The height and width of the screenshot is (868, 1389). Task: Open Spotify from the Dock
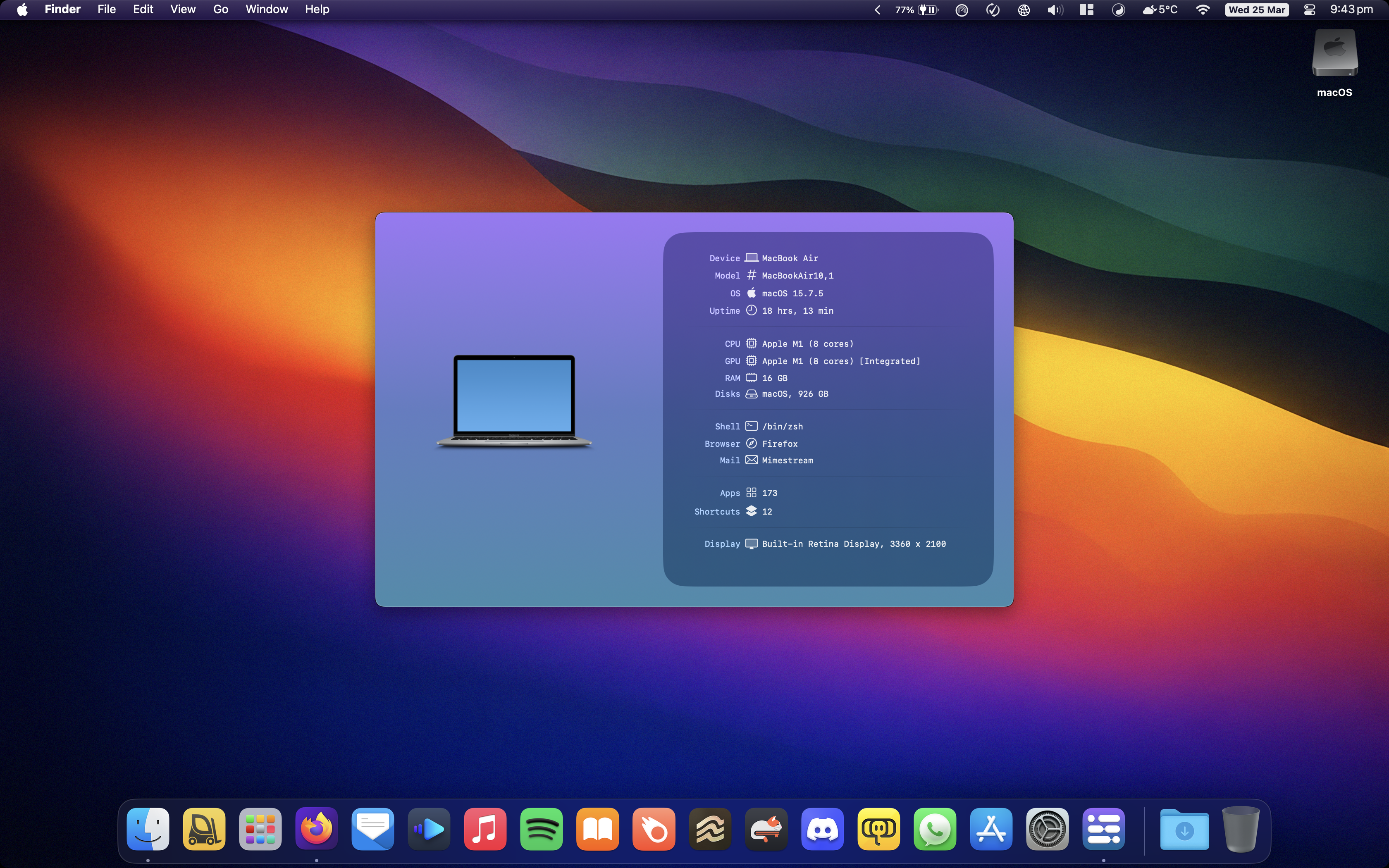[542, 829]
